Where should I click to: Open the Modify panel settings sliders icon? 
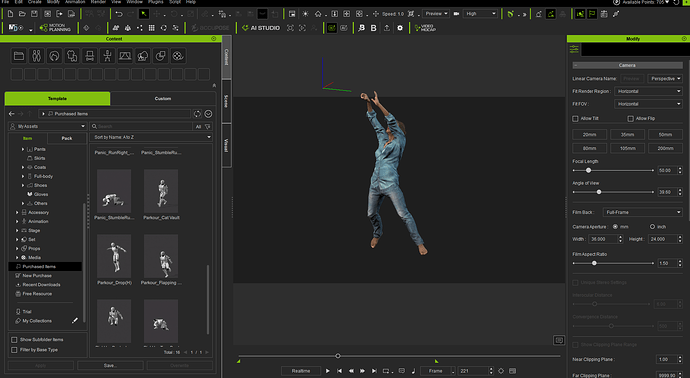[x=574, y=49]
